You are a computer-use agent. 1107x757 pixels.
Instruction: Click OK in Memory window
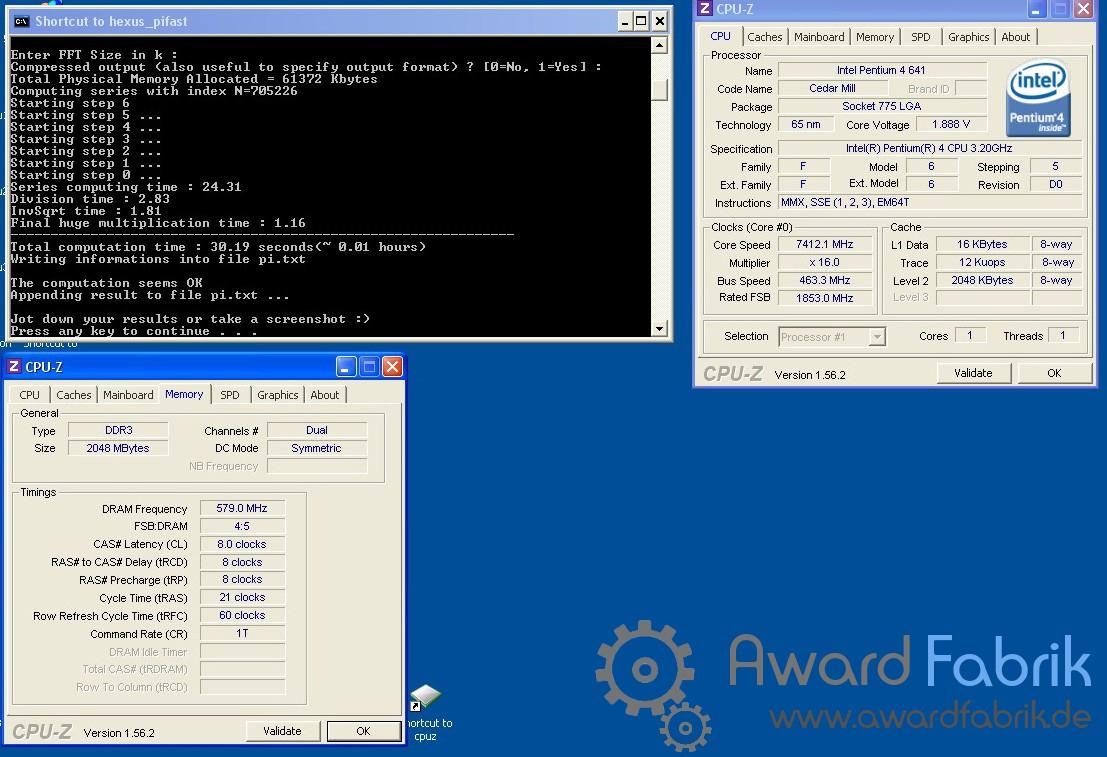pyautogui.click(x=363, y=731)
